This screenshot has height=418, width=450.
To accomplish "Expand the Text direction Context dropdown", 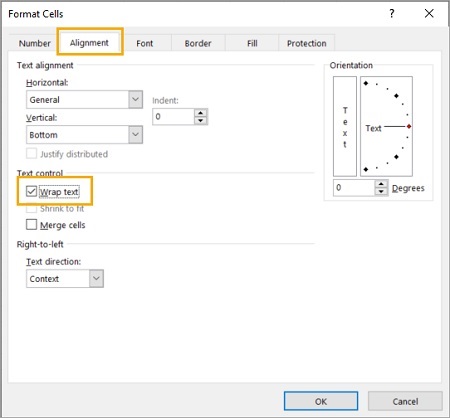I will pos(65,279).
